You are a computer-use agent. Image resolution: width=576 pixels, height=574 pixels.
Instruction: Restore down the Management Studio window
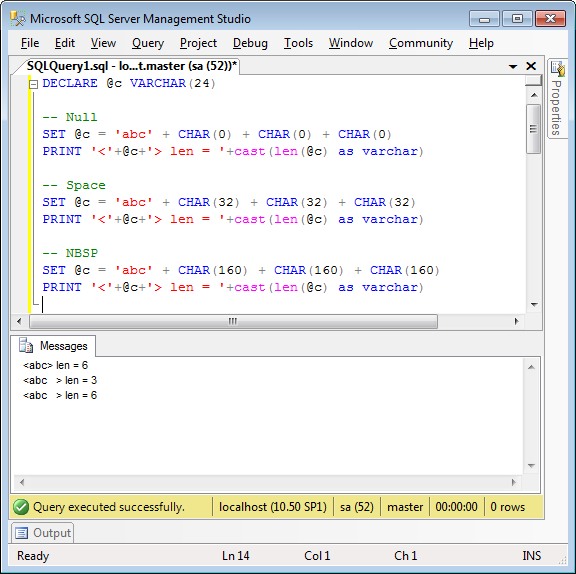tap(517, 19)
